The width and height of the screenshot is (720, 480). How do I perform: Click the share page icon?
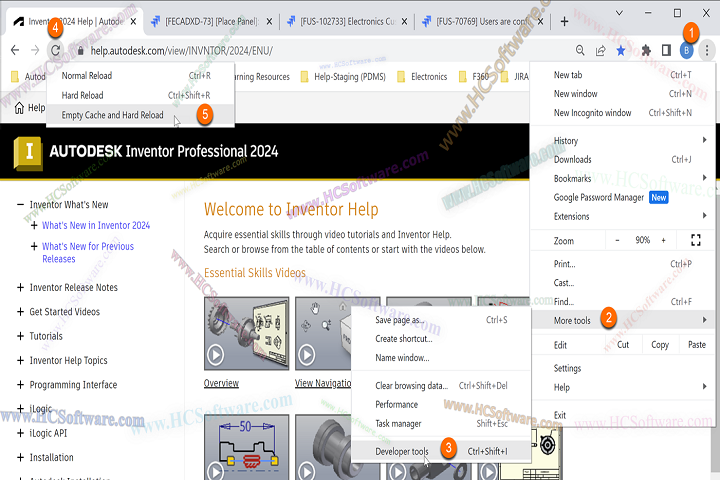coord(601,51)
